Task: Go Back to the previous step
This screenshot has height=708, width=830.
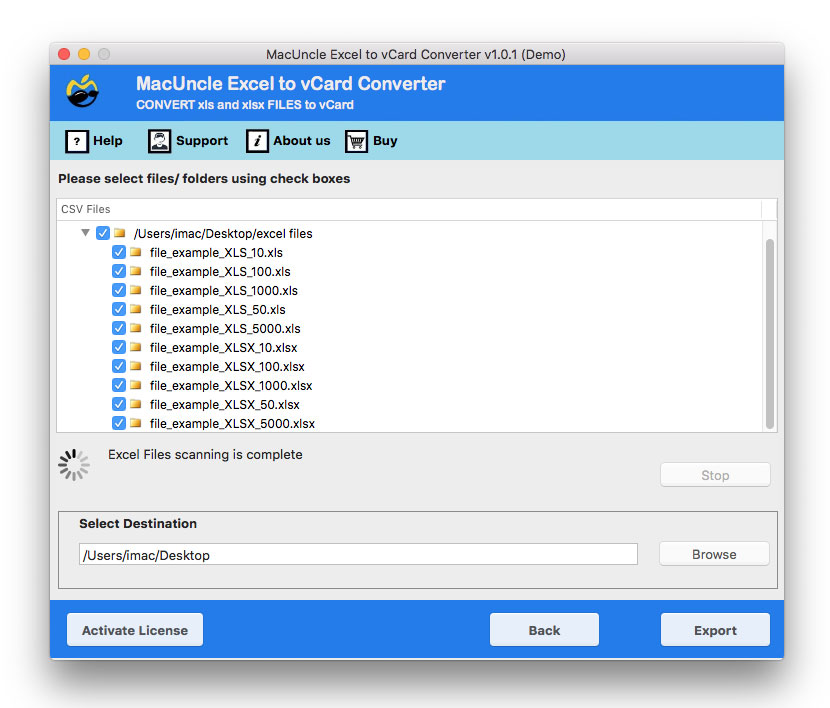Action: coord(544,630)
